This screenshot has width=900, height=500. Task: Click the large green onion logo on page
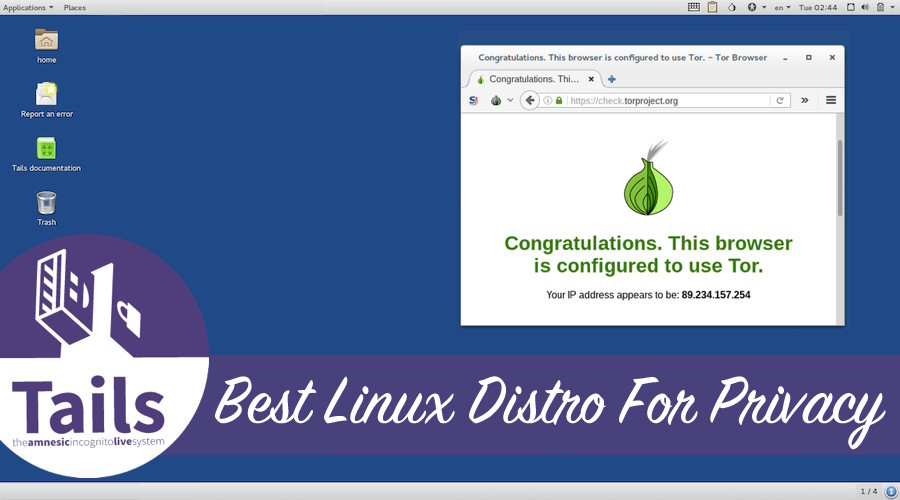click(649, 178)
